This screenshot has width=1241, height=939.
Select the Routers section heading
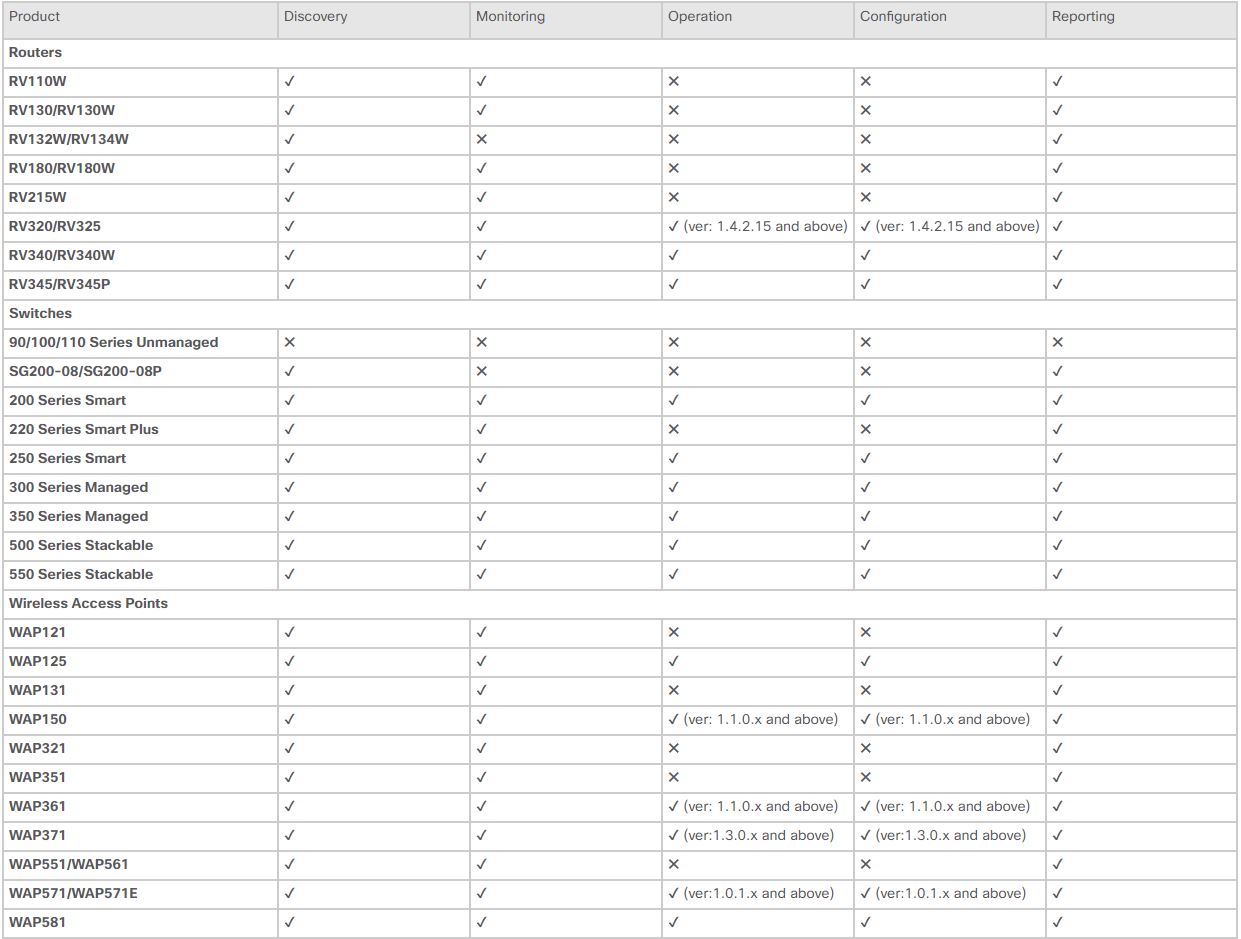point(35,52)
